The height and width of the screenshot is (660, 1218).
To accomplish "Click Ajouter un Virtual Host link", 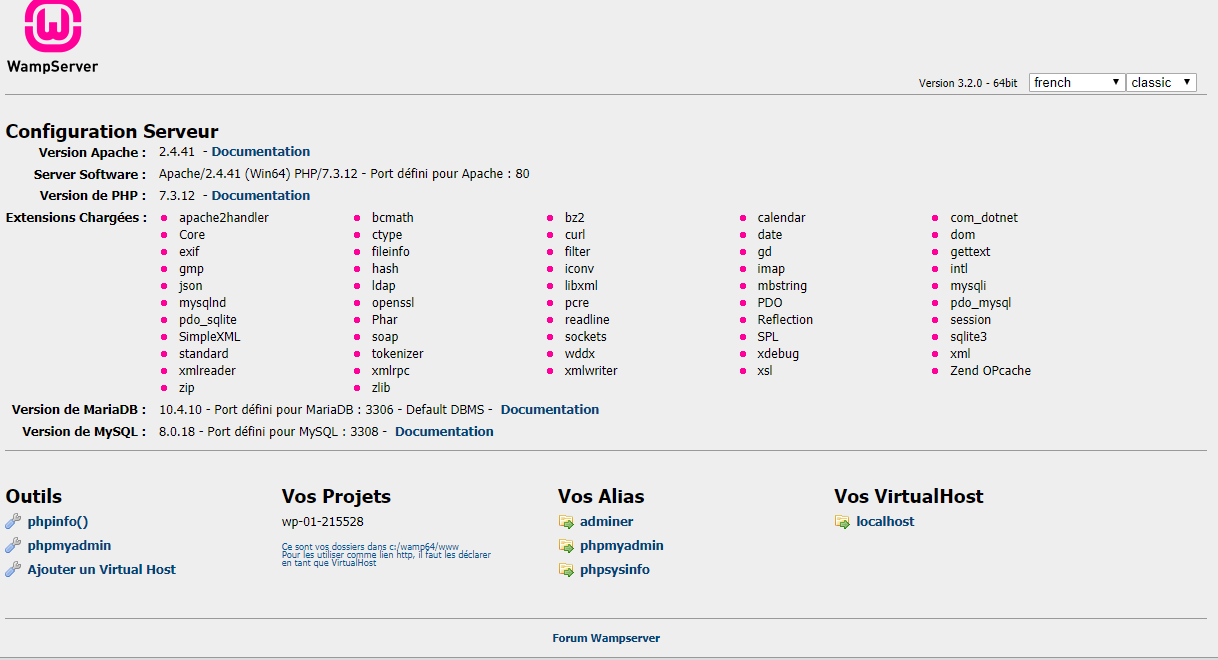I will pyautogui.click(x=101, y=569).
